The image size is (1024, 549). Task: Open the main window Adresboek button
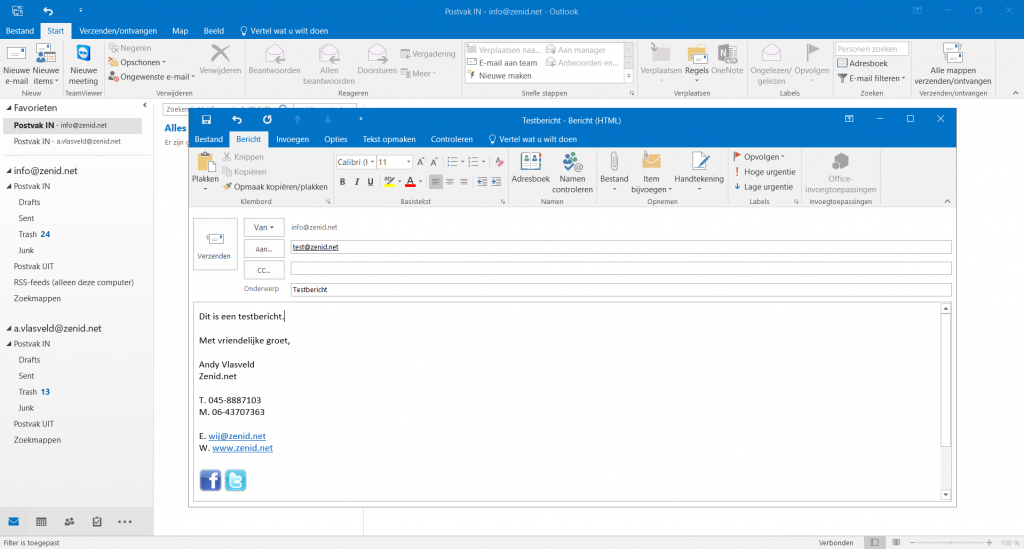863,63
